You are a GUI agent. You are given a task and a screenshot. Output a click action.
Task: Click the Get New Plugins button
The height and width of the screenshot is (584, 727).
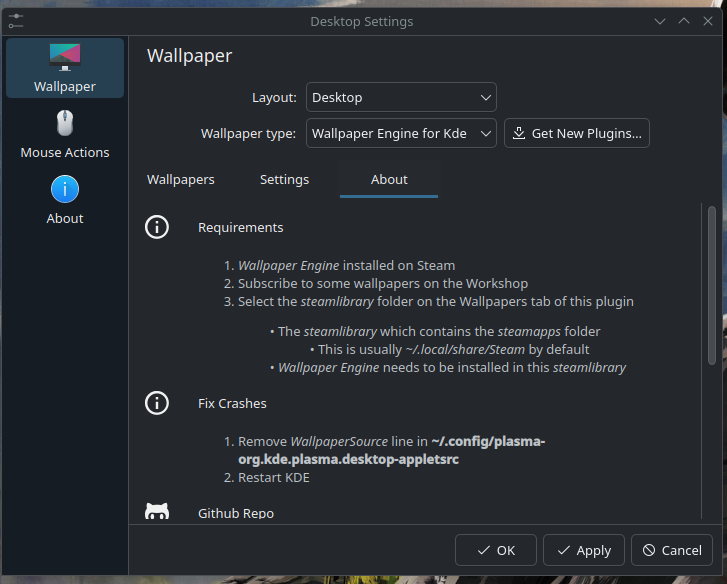[x=577, y=133]
